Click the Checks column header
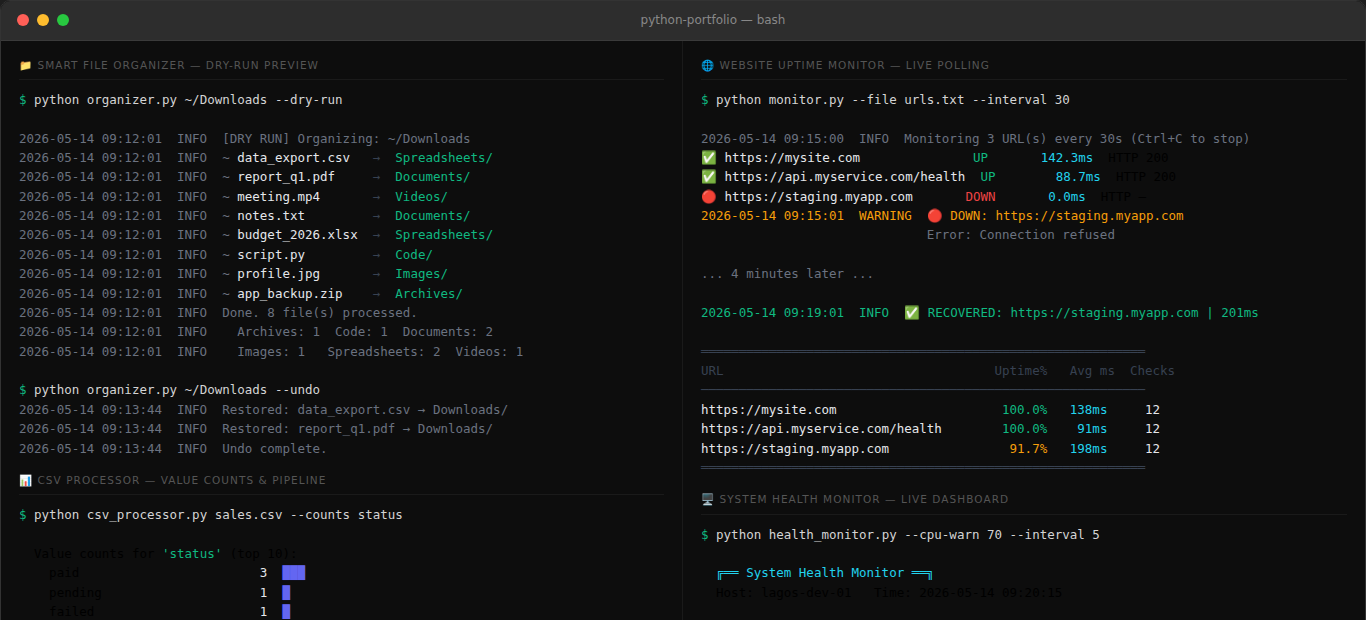 click(x=1153, y=371)
